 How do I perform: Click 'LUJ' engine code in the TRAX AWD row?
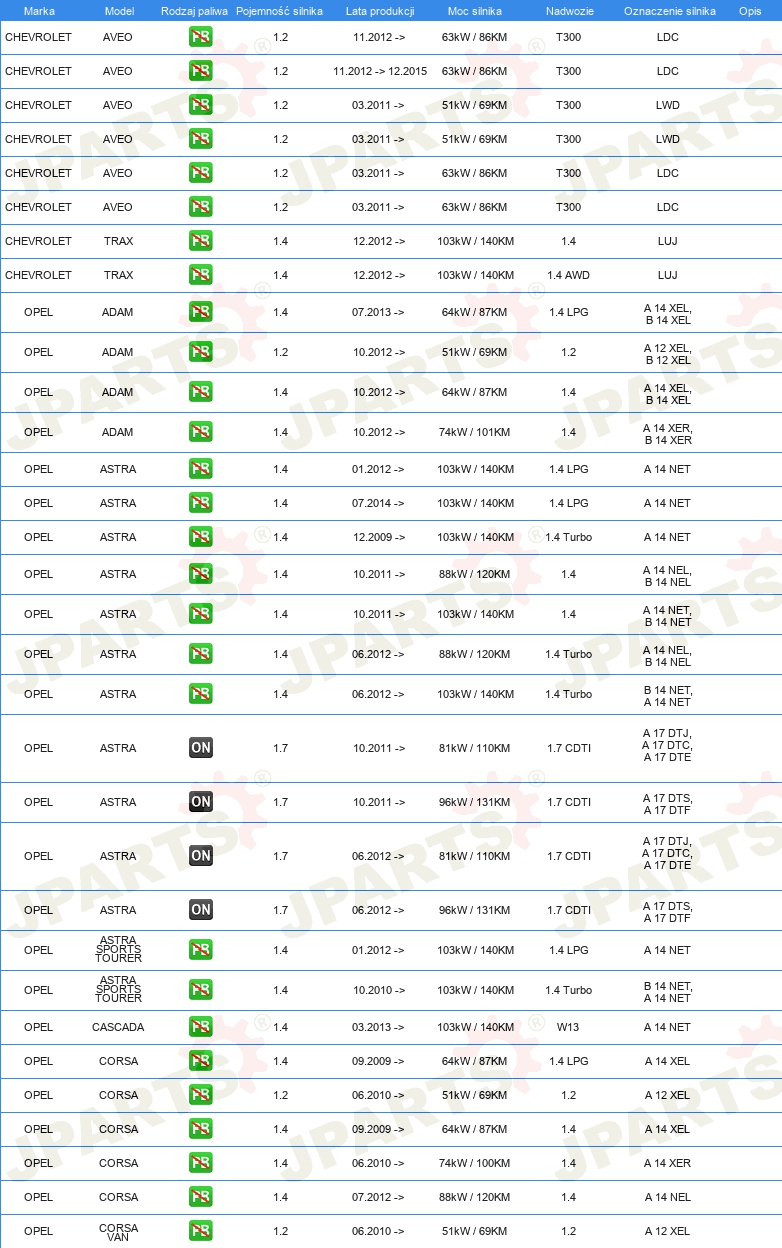click(667, 275)
